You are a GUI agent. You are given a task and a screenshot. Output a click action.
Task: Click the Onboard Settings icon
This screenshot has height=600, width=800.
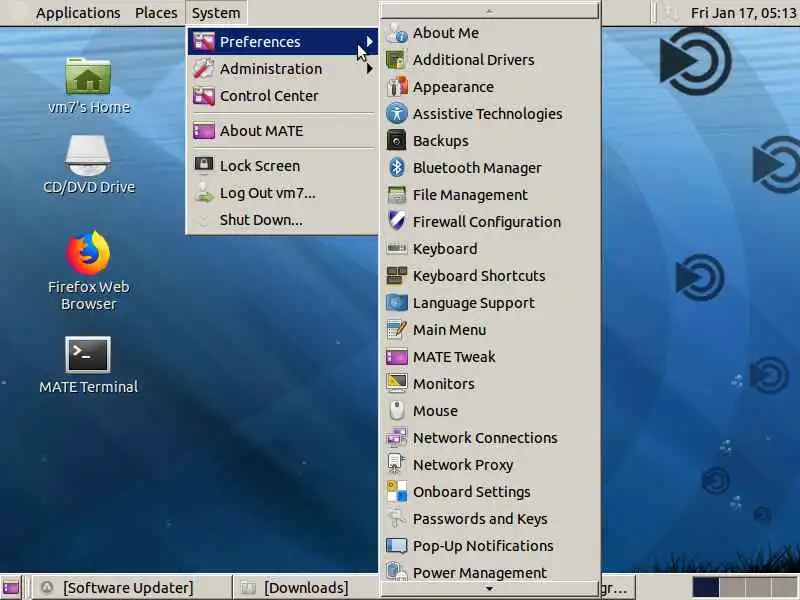tap(396, 491)
